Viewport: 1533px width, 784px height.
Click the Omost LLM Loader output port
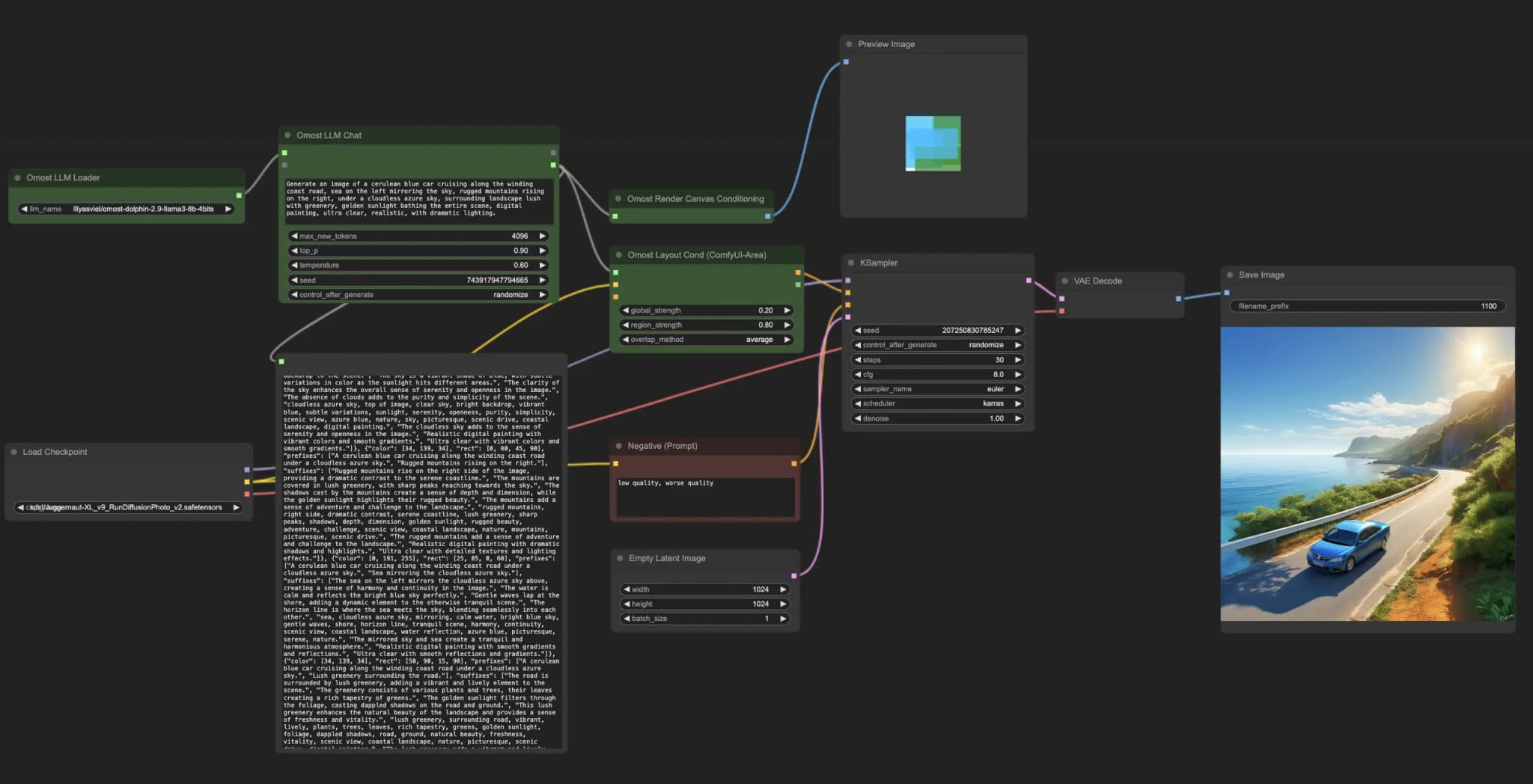point(239,195)
